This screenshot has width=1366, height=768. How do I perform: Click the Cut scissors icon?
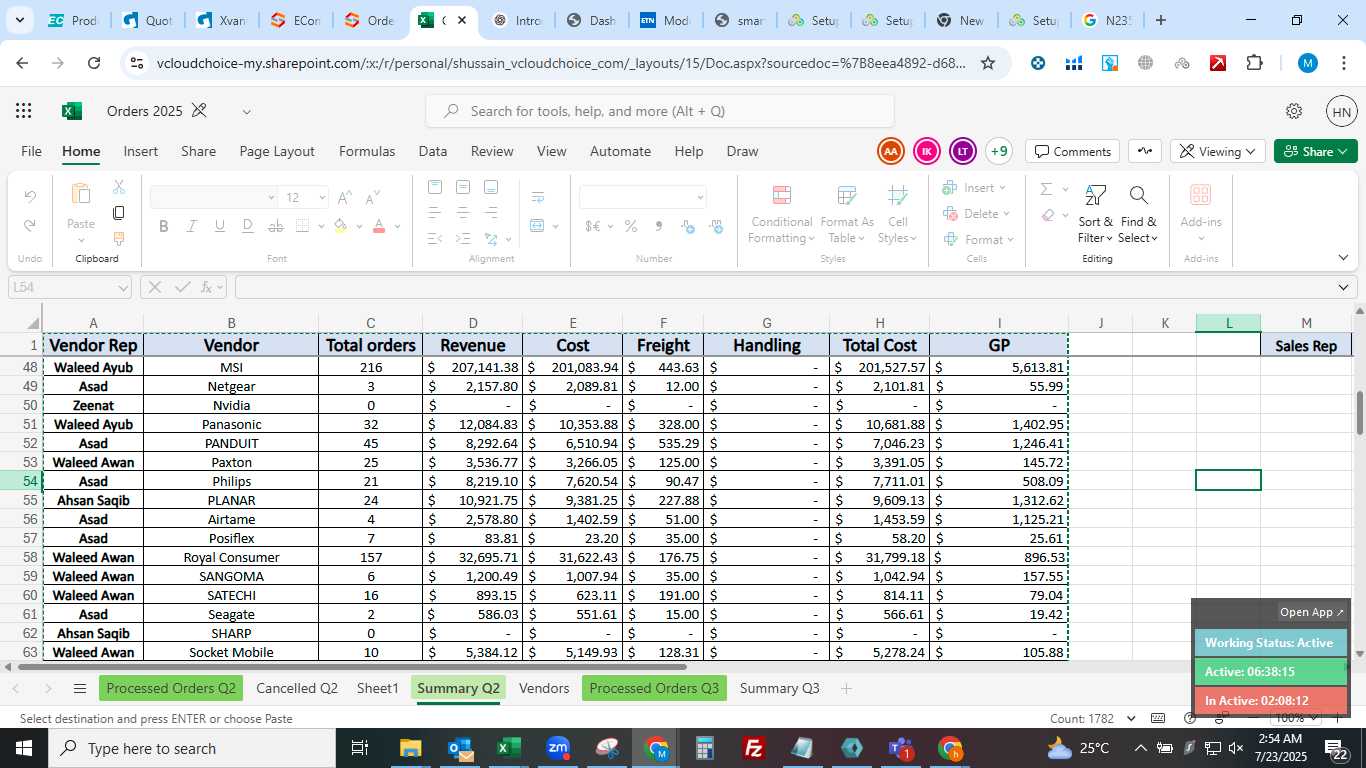119,187
